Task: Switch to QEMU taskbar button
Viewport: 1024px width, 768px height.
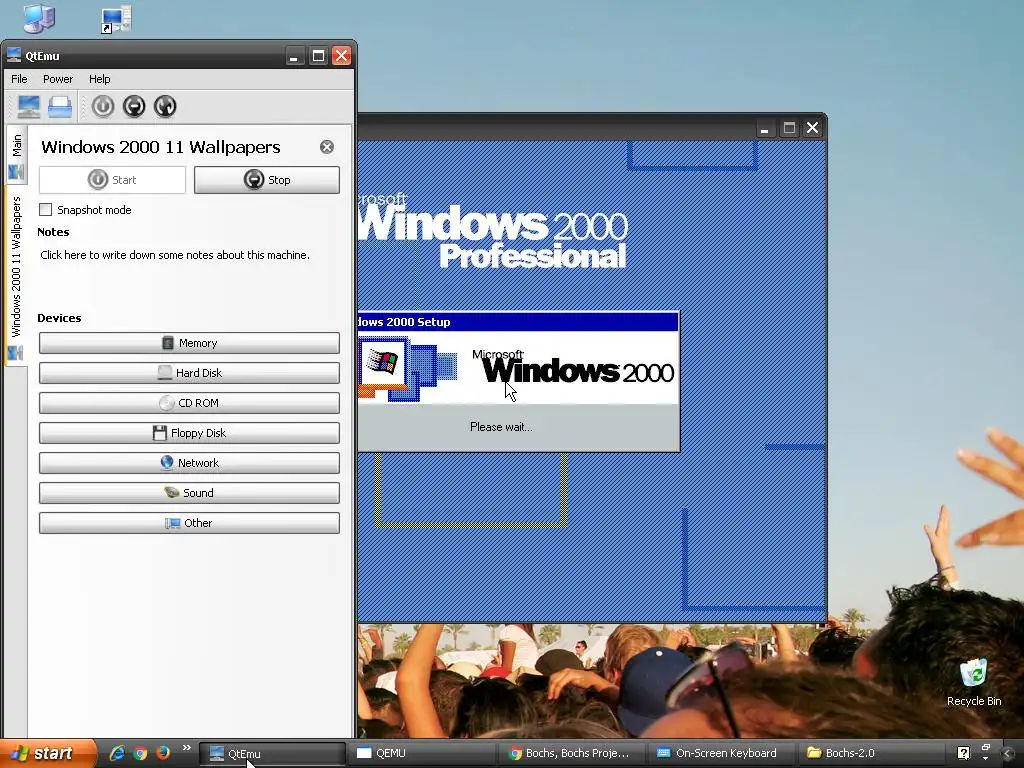Action: pos(421,754)
